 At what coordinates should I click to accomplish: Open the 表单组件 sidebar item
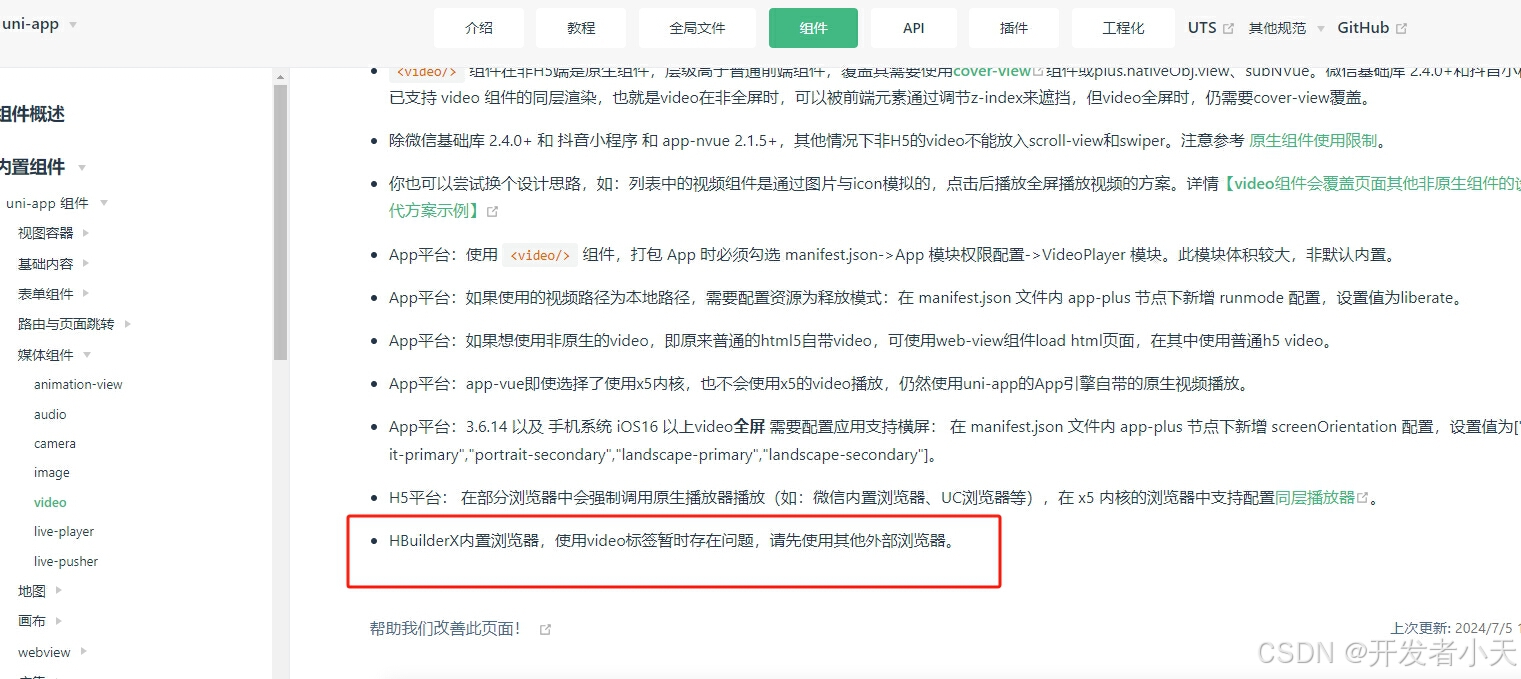pyautogui.click(x=46, y=293)
